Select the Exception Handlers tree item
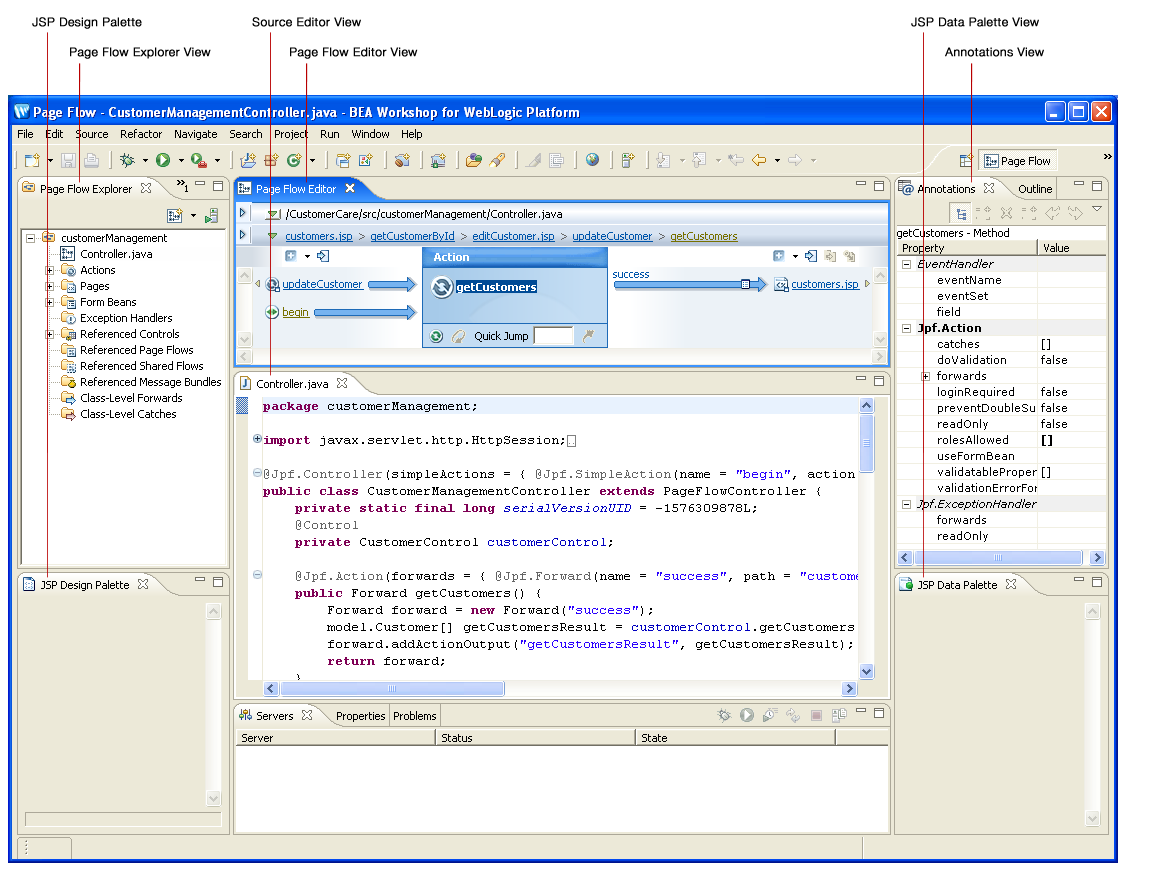Image resolution: width=1166 pixels, height=869 pixels. tap(126, 318)
